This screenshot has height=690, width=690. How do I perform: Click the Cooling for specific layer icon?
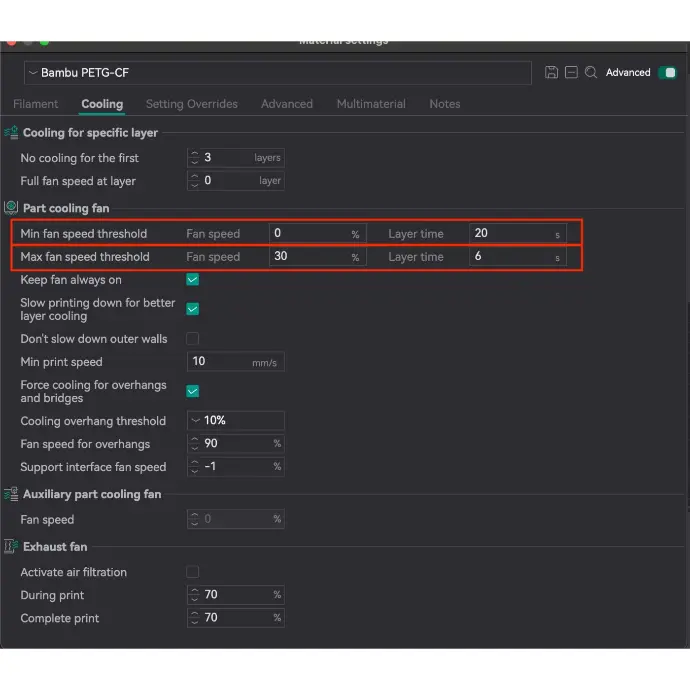(11, 132)
